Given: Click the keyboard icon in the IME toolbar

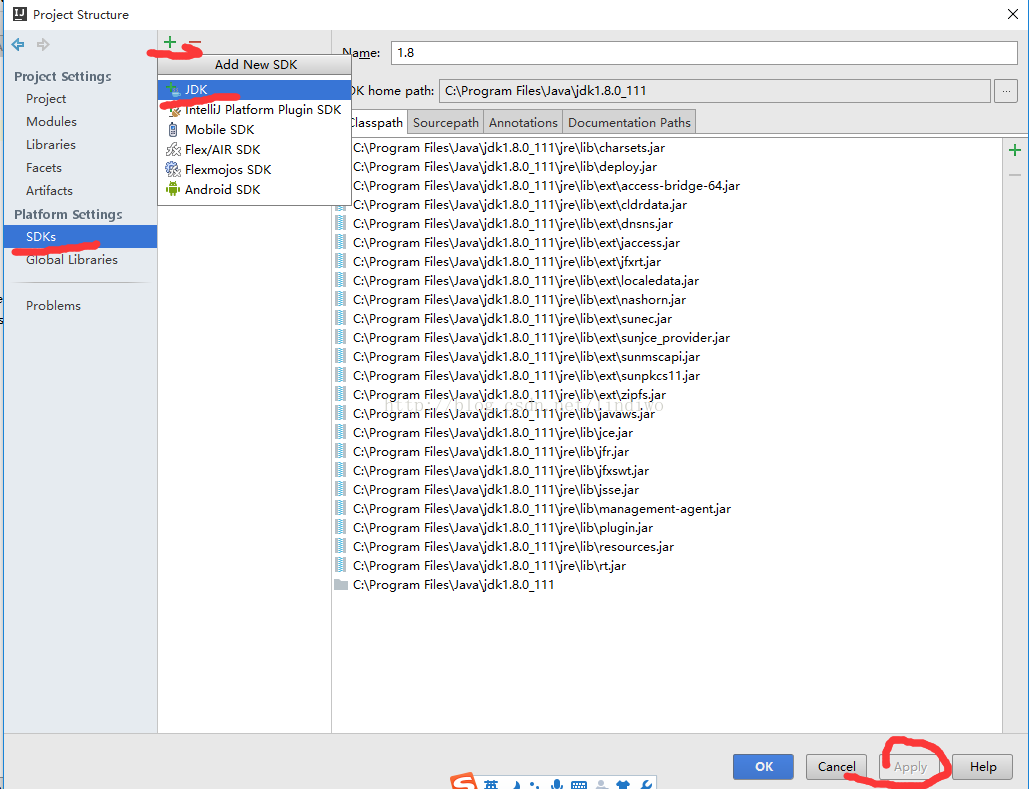Looking at the screenshot, I should click(x=579, y=784).
